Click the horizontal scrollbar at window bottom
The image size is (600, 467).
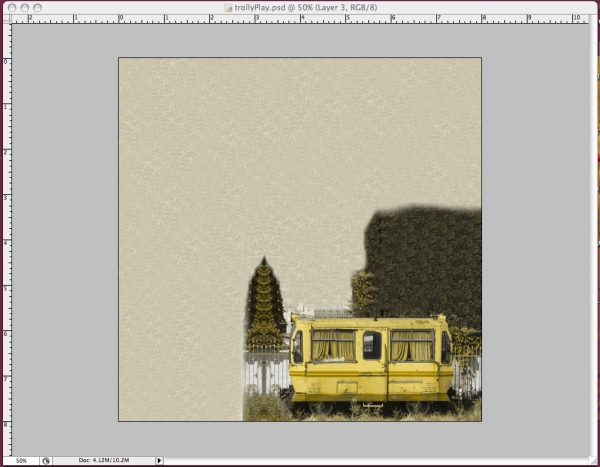[x=377, y=460]
